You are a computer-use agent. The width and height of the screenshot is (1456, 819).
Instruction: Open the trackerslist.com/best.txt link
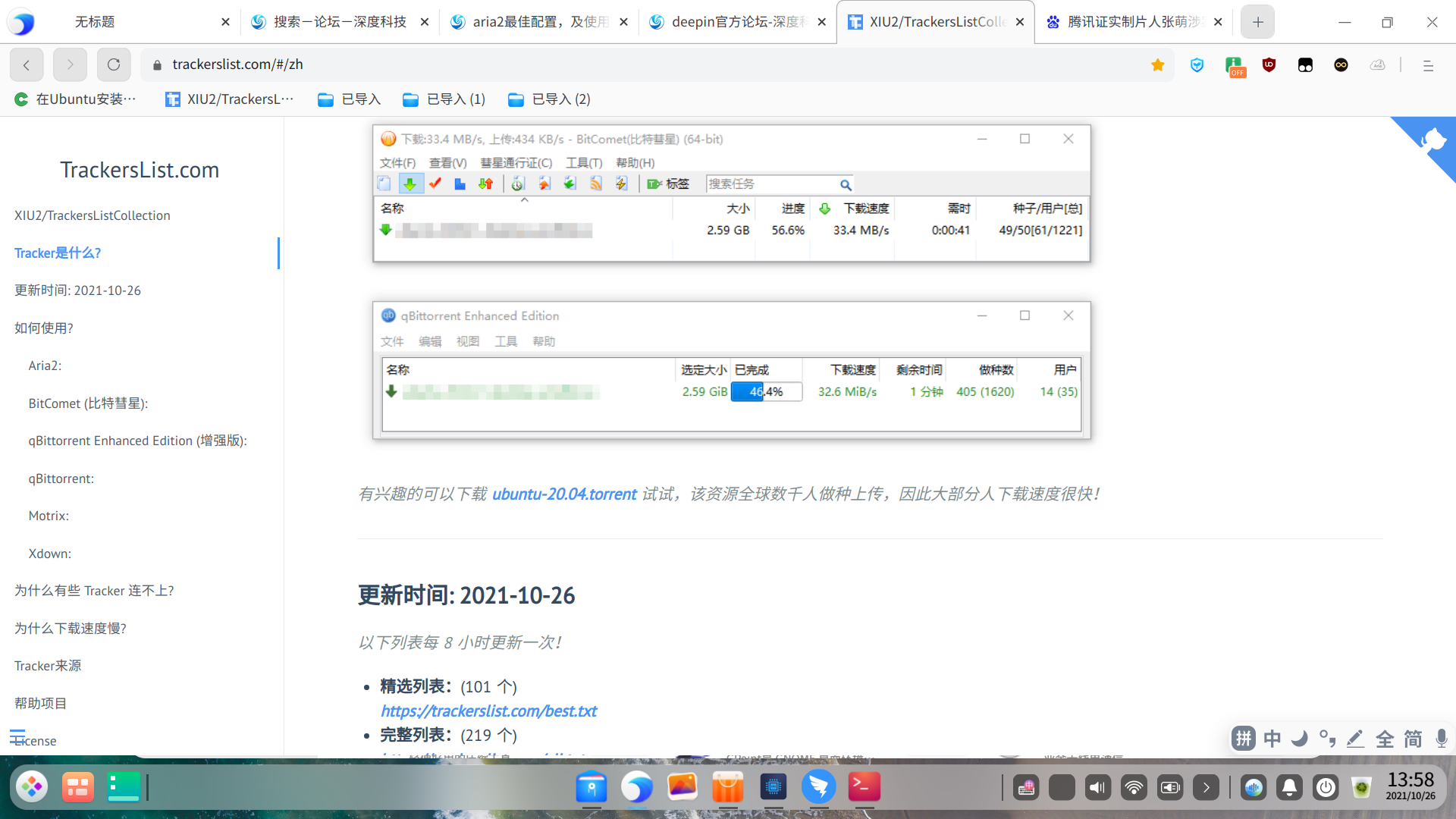[x=488, y=711]
